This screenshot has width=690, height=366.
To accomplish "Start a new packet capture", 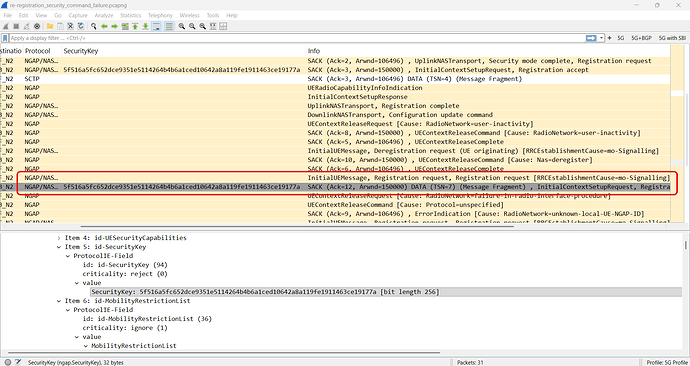I will [6, 26].
